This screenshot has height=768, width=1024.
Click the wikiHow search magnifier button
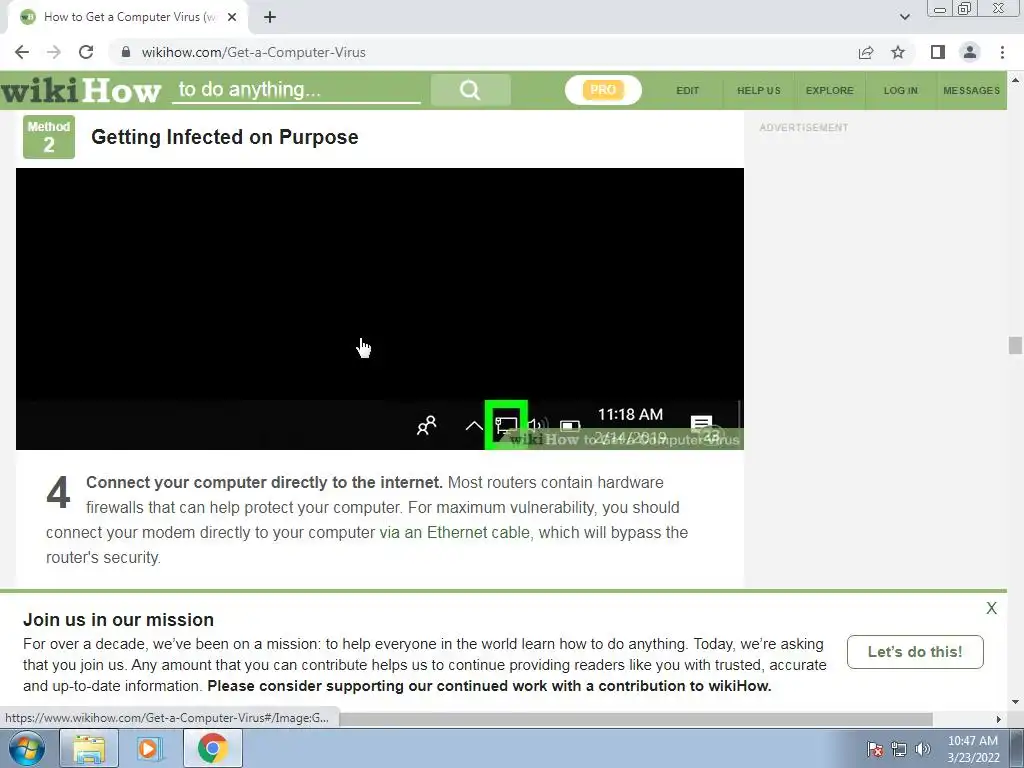pos(470,89)
